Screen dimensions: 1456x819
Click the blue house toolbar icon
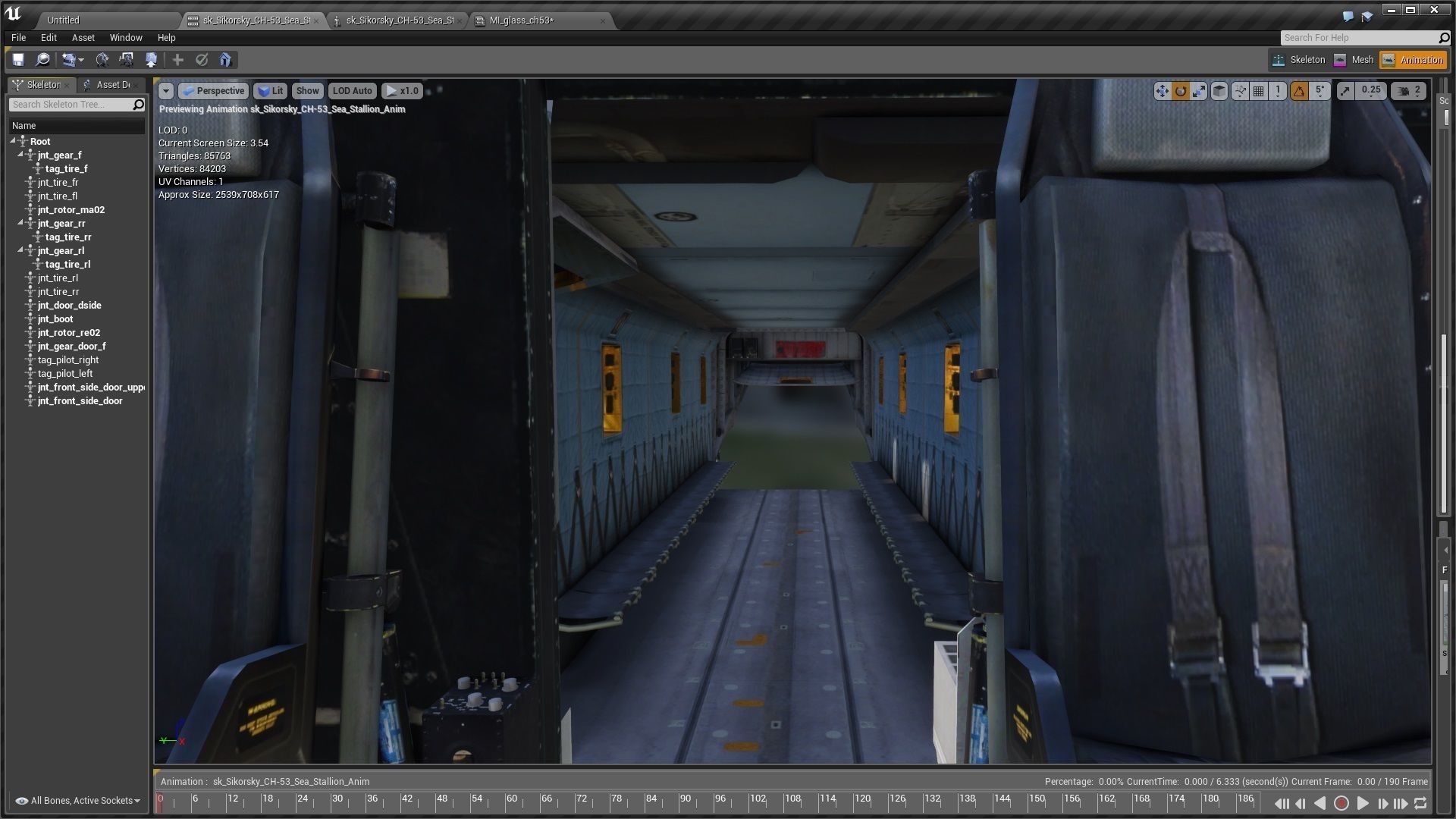coord(225,60)
